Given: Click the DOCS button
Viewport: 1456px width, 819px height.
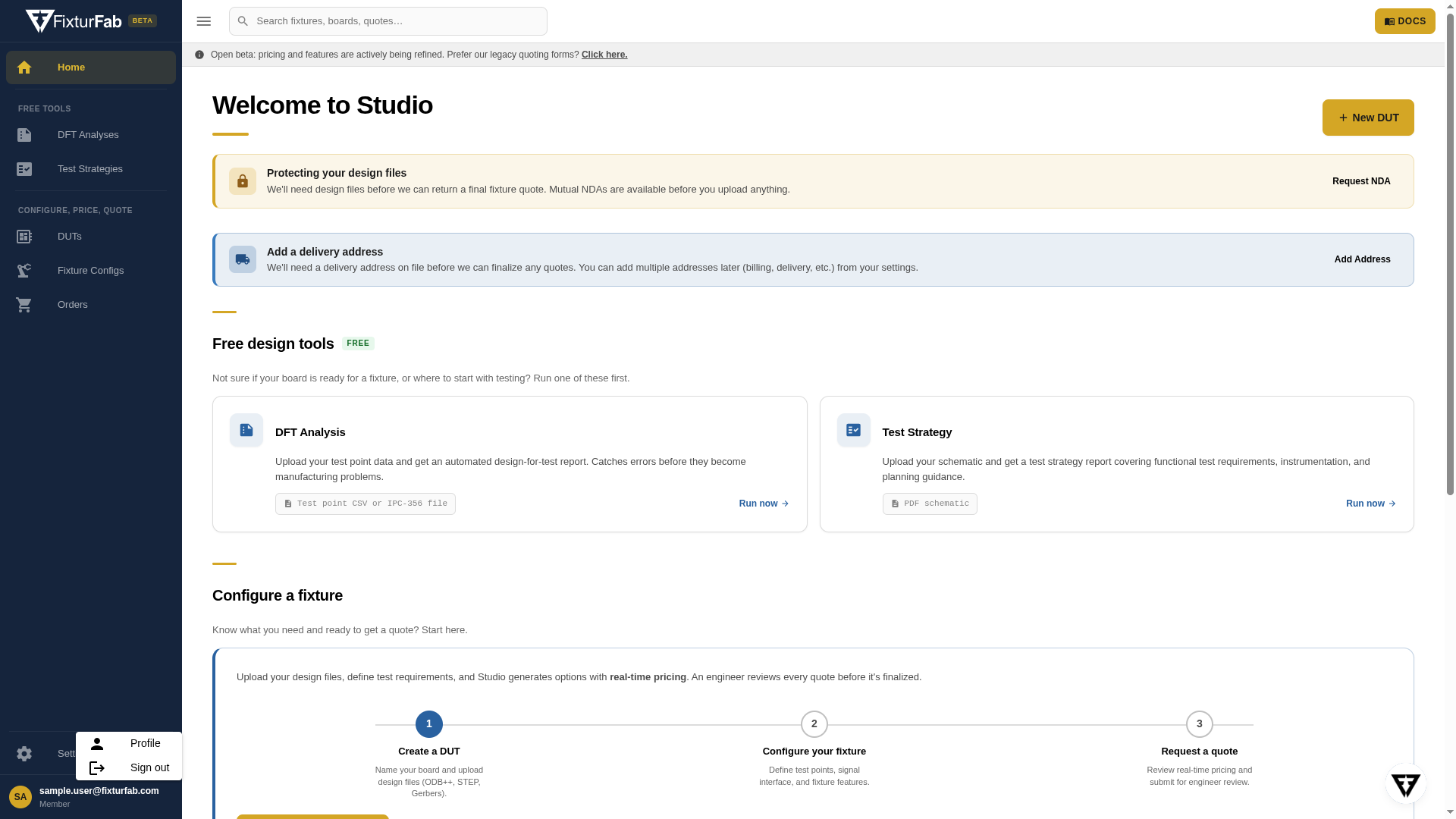Looking at the screenshot, I should [x=1405, y=21].
